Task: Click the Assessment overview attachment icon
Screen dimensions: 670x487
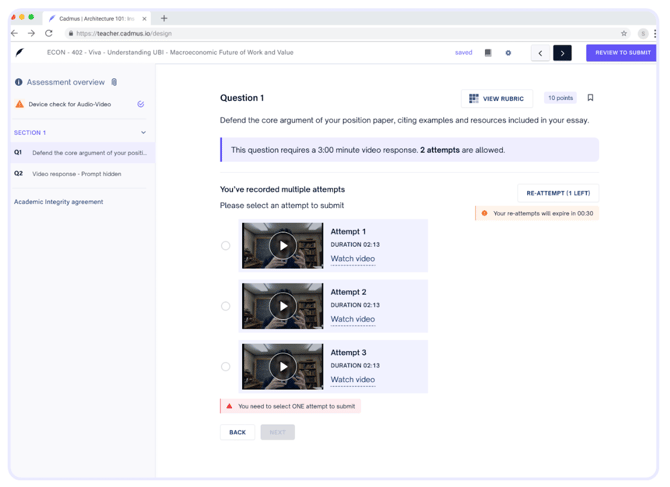Action: [x=114, y=82]
